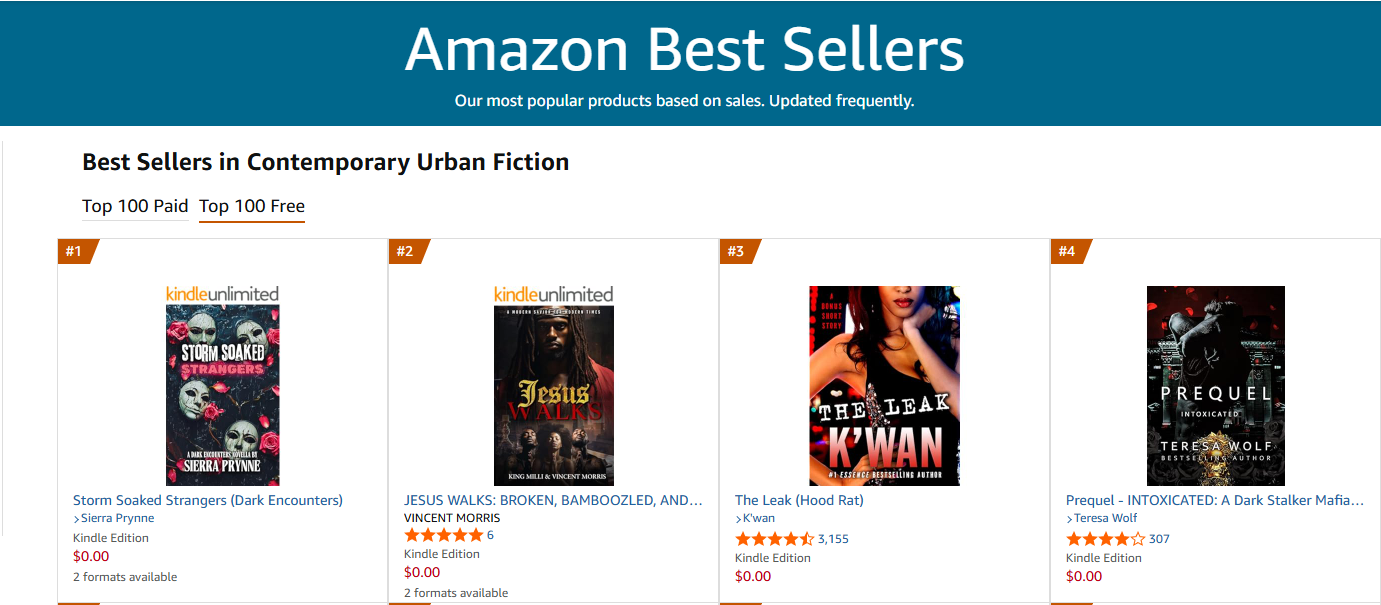Click the #4 rank badge
This screenshot has width=1381, height=605.
pyautogui.click(x=1068, y=252)
